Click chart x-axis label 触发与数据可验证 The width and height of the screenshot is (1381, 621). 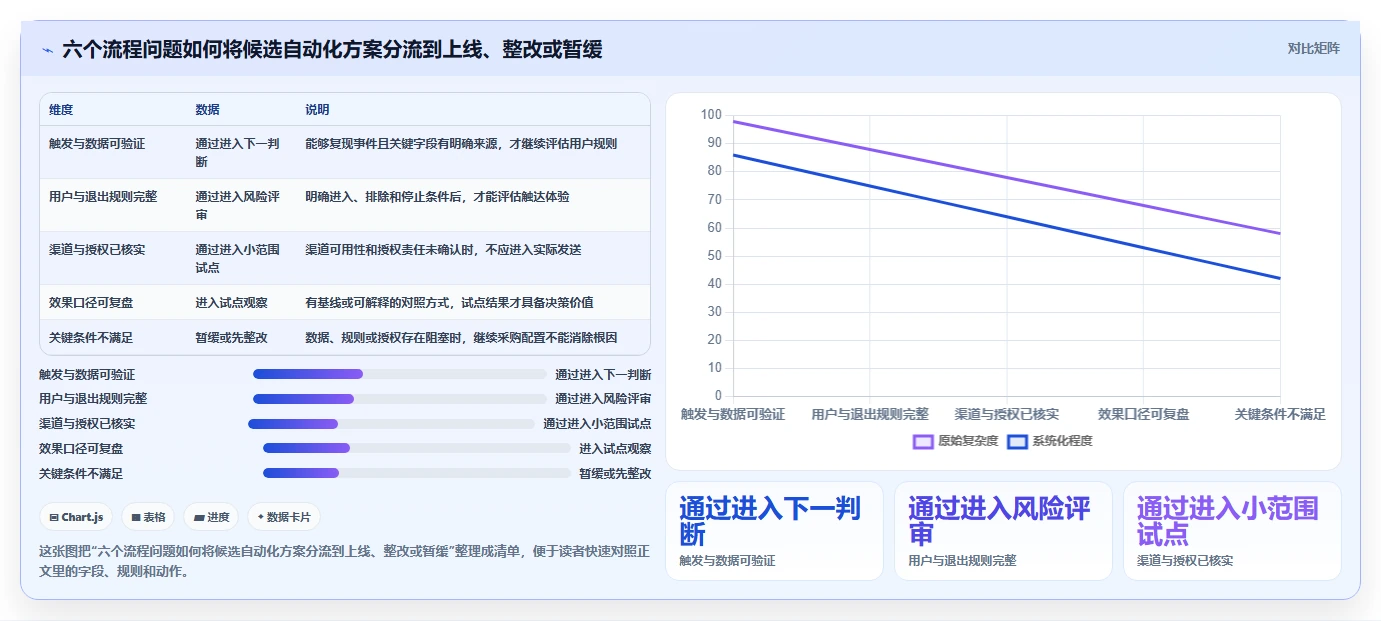(x=733, y=414)
